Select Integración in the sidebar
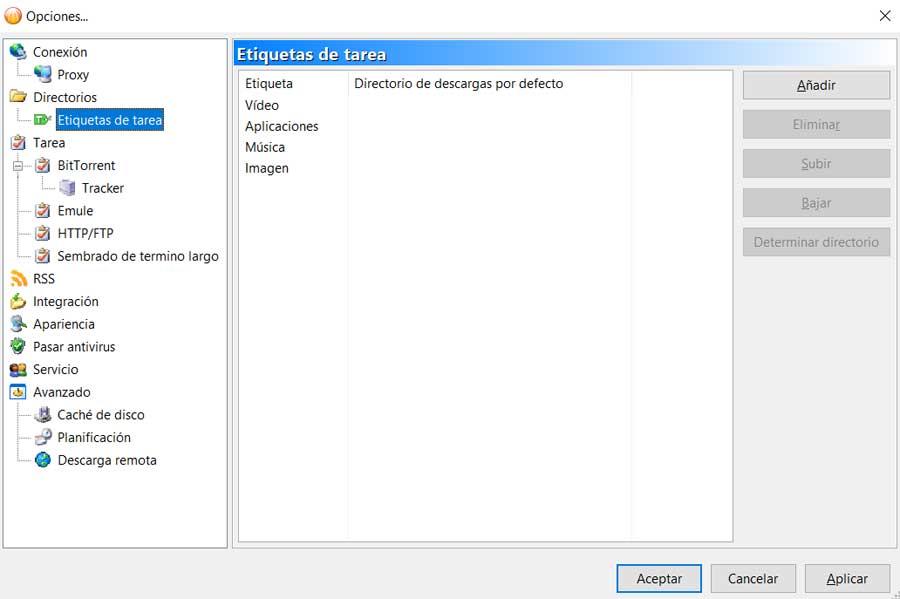900x599 pixels. click(65, 301)
